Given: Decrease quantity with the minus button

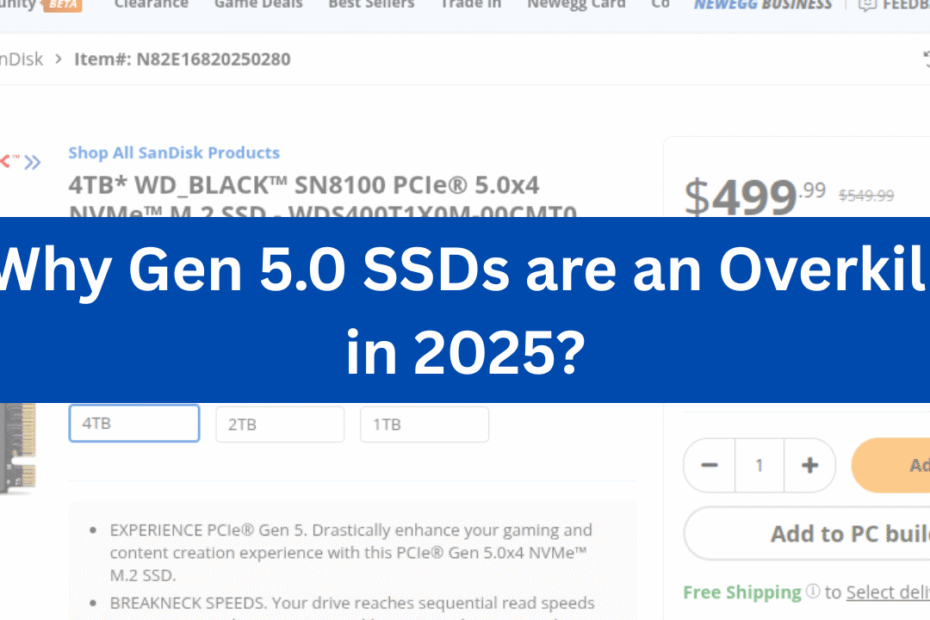Looking at the screenshot, I should pyautogui.click(x=709, y=465).
